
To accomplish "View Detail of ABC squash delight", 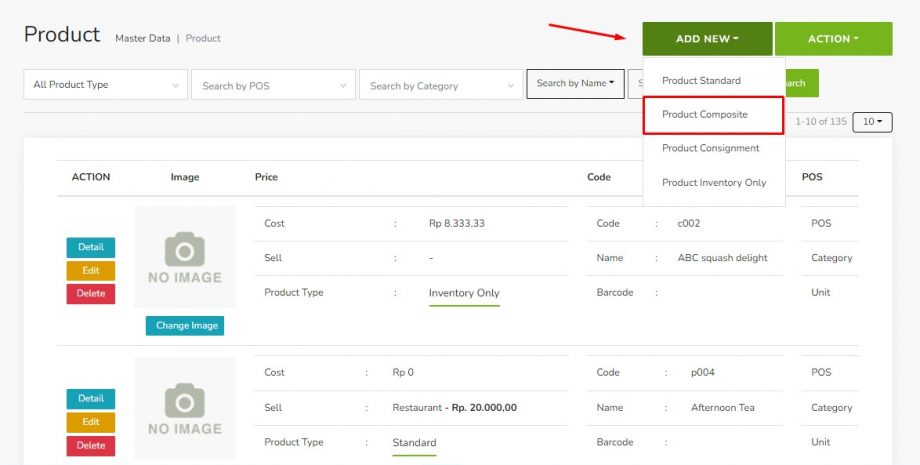I will click(91, 247).
